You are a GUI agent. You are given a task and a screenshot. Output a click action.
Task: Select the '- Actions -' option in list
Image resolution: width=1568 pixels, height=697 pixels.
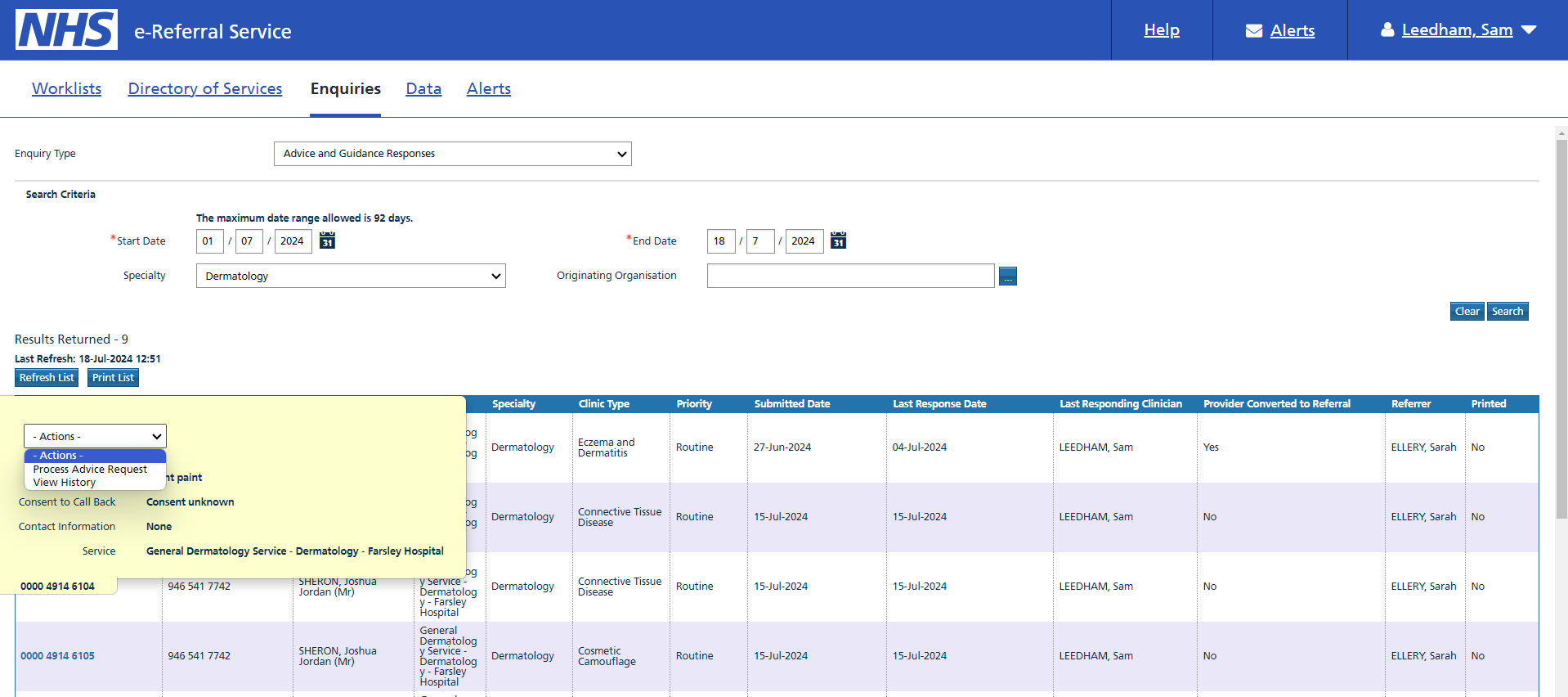pyautogui.click(x=95, y=456)
